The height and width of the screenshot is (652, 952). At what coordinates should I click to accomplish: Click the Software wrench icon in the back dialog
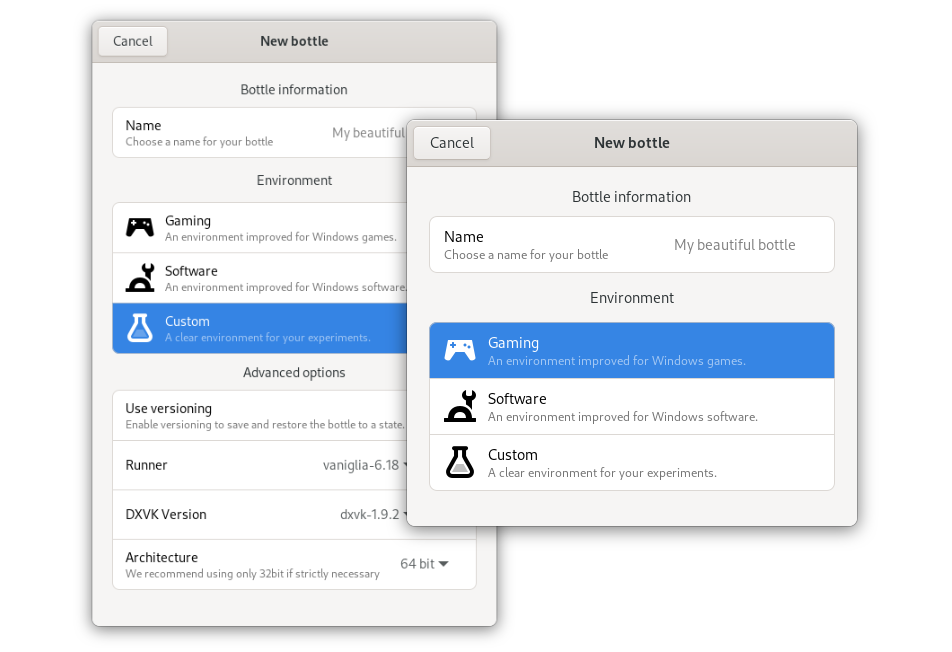tap(140, 277)
